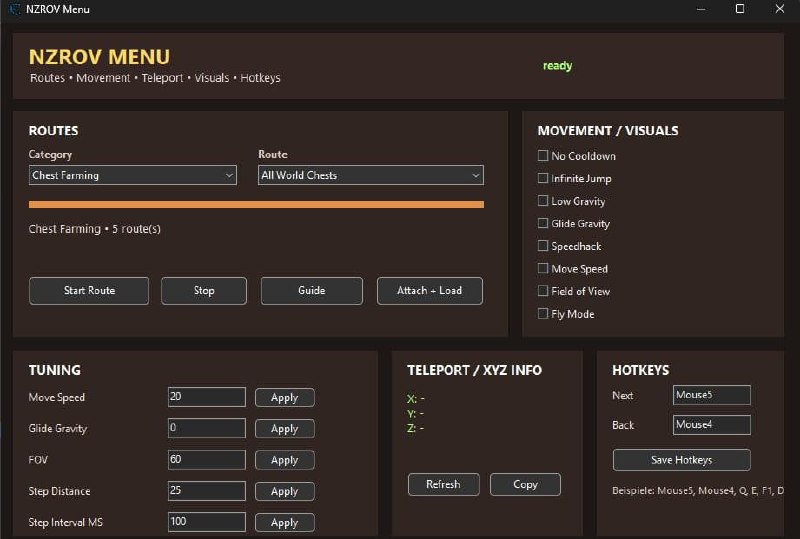The height and width of the screenshot is (539, 800).
Task: Click the Next hotkey field Mouse5
Action: (712, 395)
